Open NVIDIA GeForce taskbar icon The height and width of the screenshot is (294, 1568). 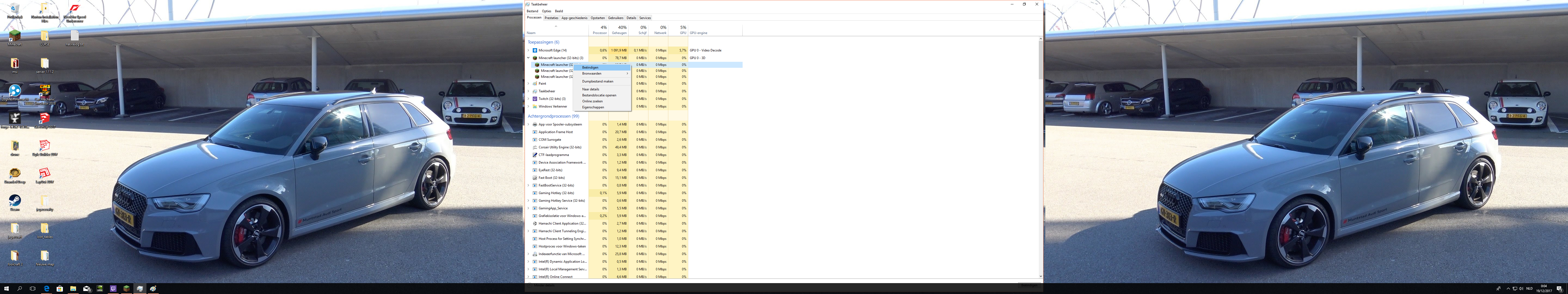100,289
